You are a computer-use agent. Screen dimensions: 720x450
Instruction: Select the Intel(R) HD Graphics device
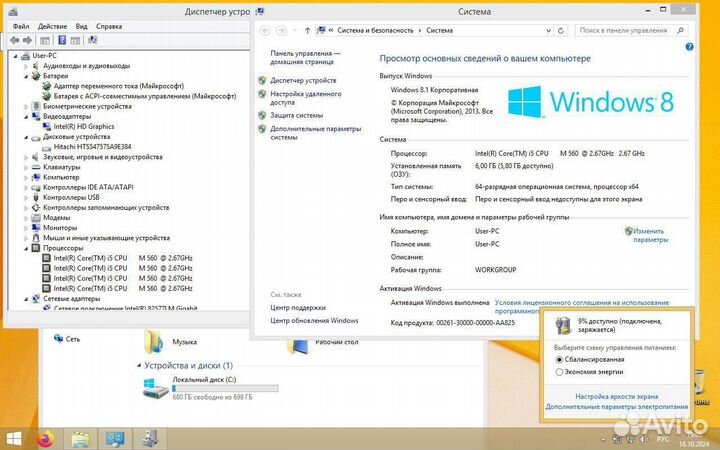tap(84, 126)
